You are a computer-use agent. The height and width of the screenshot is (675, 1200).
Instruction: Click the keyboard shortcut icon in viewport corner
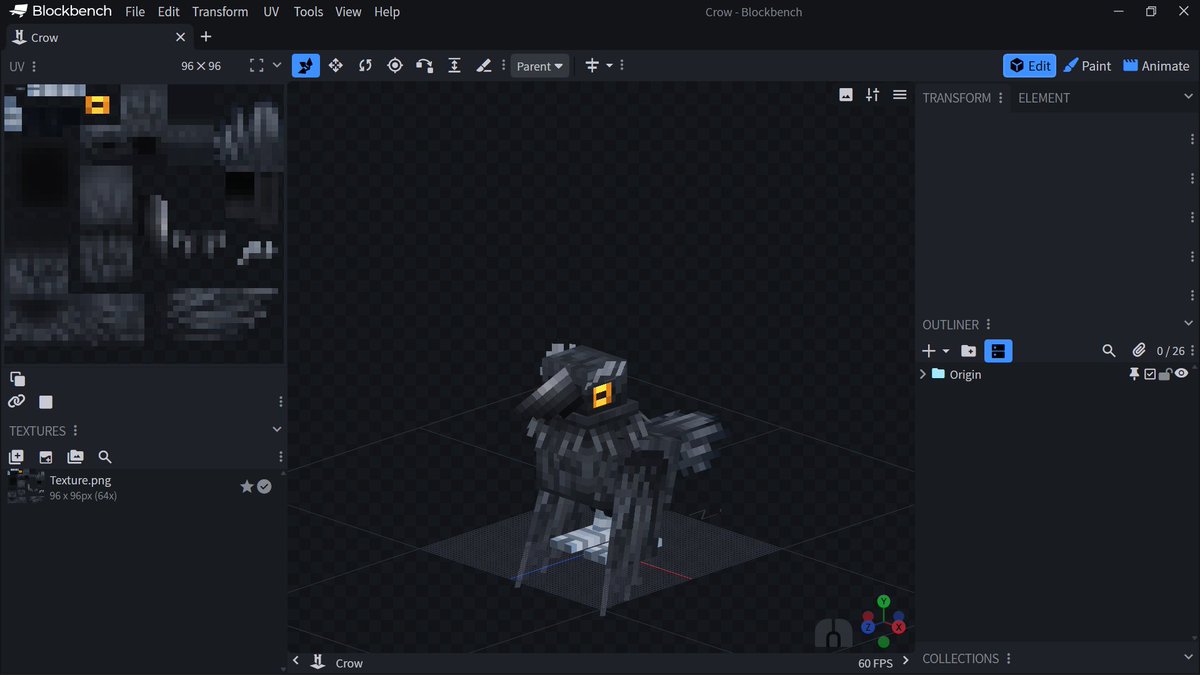[833, 632]
